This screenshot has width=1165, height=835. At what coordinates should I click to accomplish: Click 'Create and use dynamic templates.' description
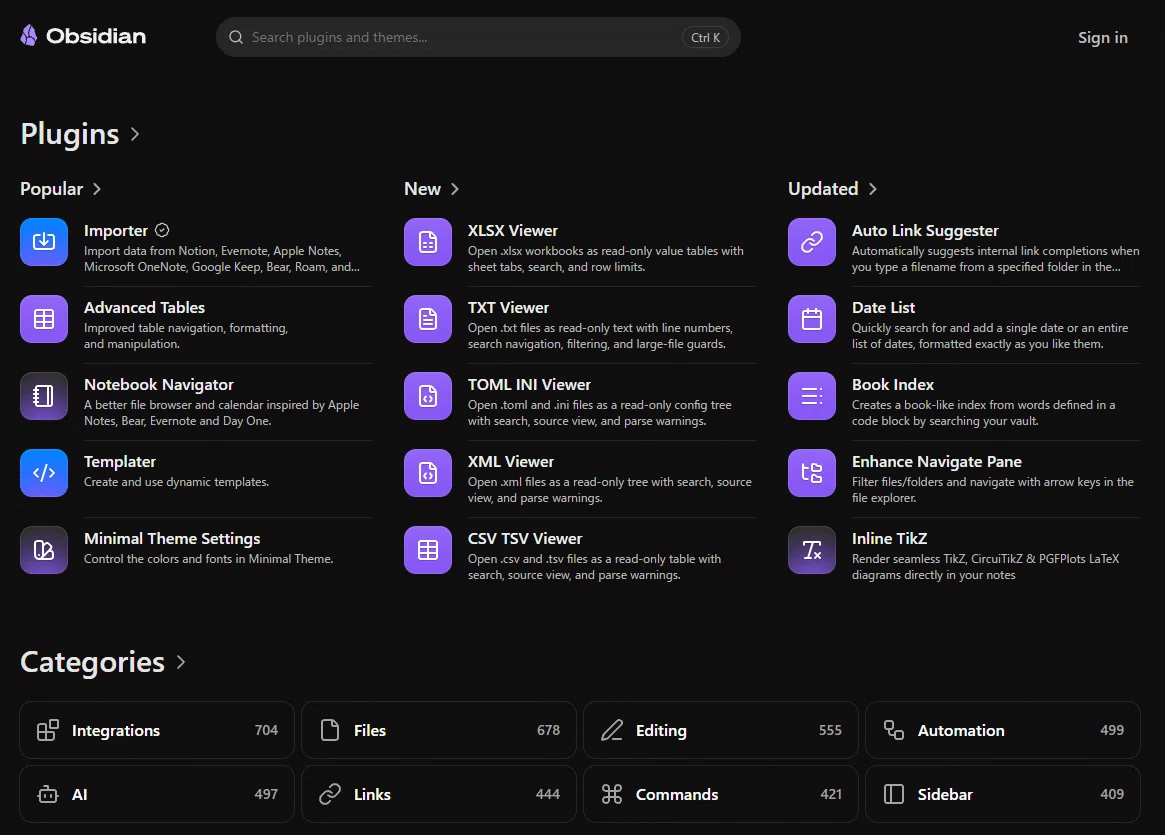point(176,482)
